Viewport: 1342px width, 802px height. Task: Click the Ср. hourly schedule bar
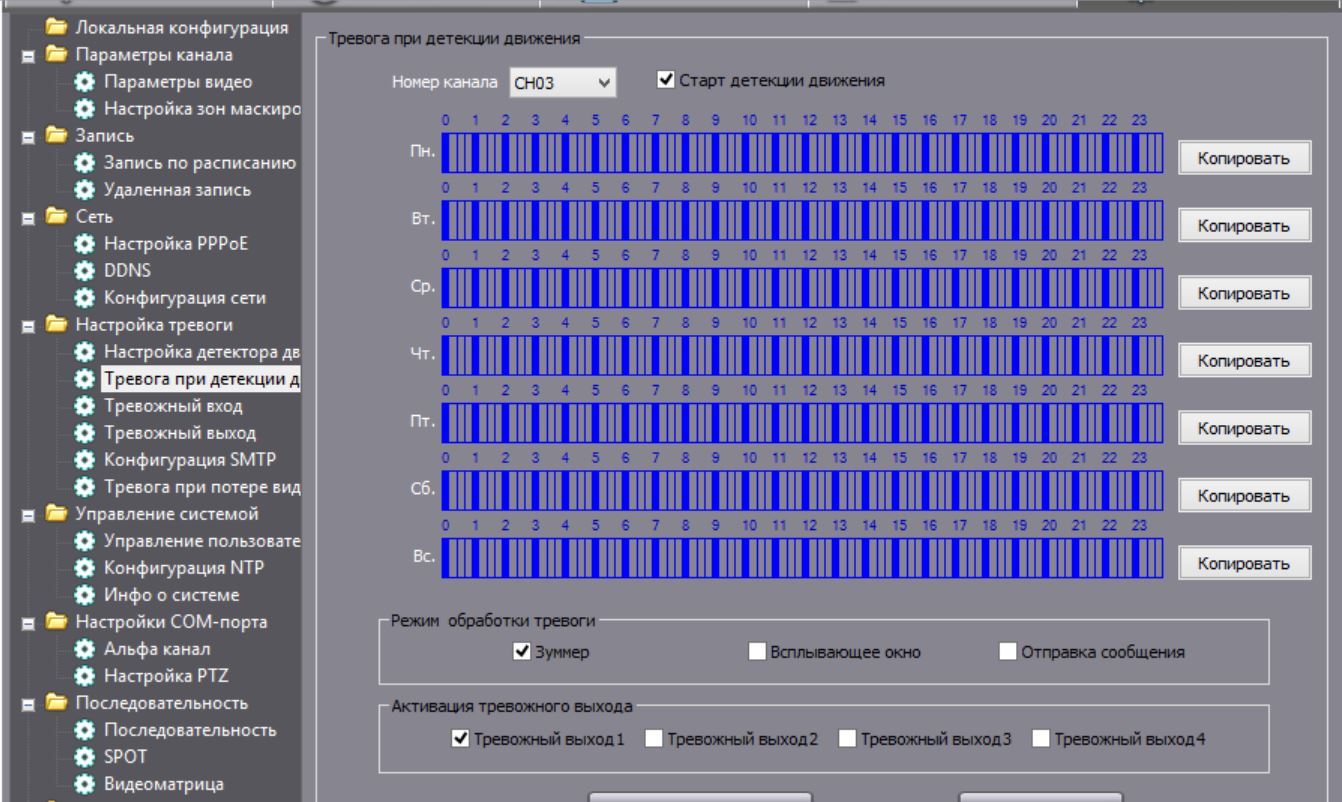(x=803, y=288)
